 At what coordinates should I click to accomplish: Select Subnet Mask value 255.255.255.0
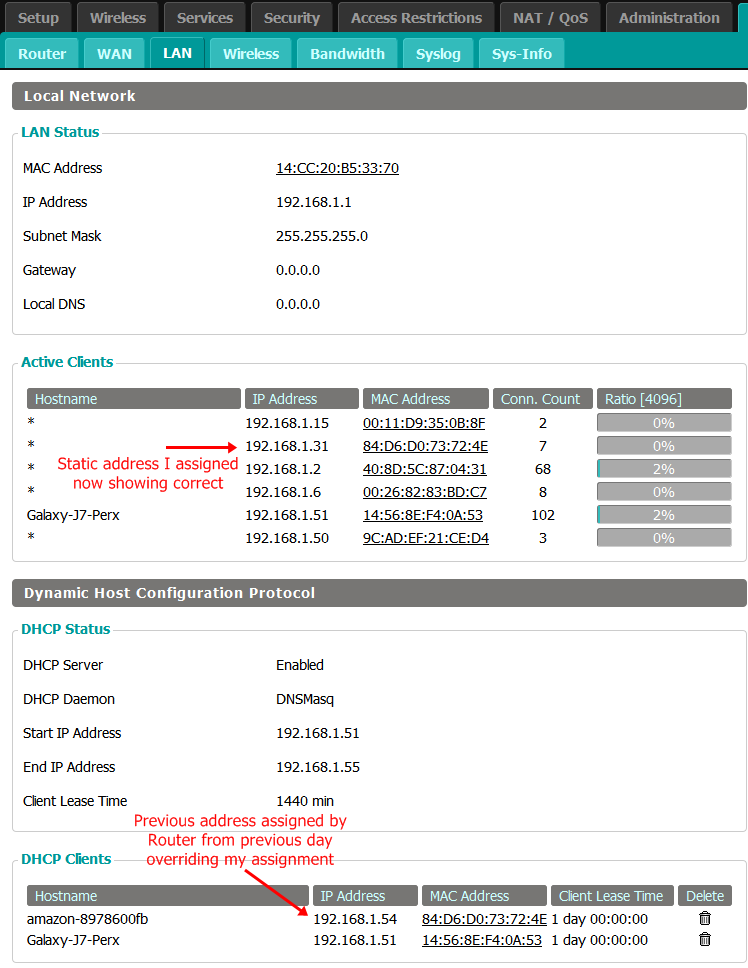tap(322, 236)
